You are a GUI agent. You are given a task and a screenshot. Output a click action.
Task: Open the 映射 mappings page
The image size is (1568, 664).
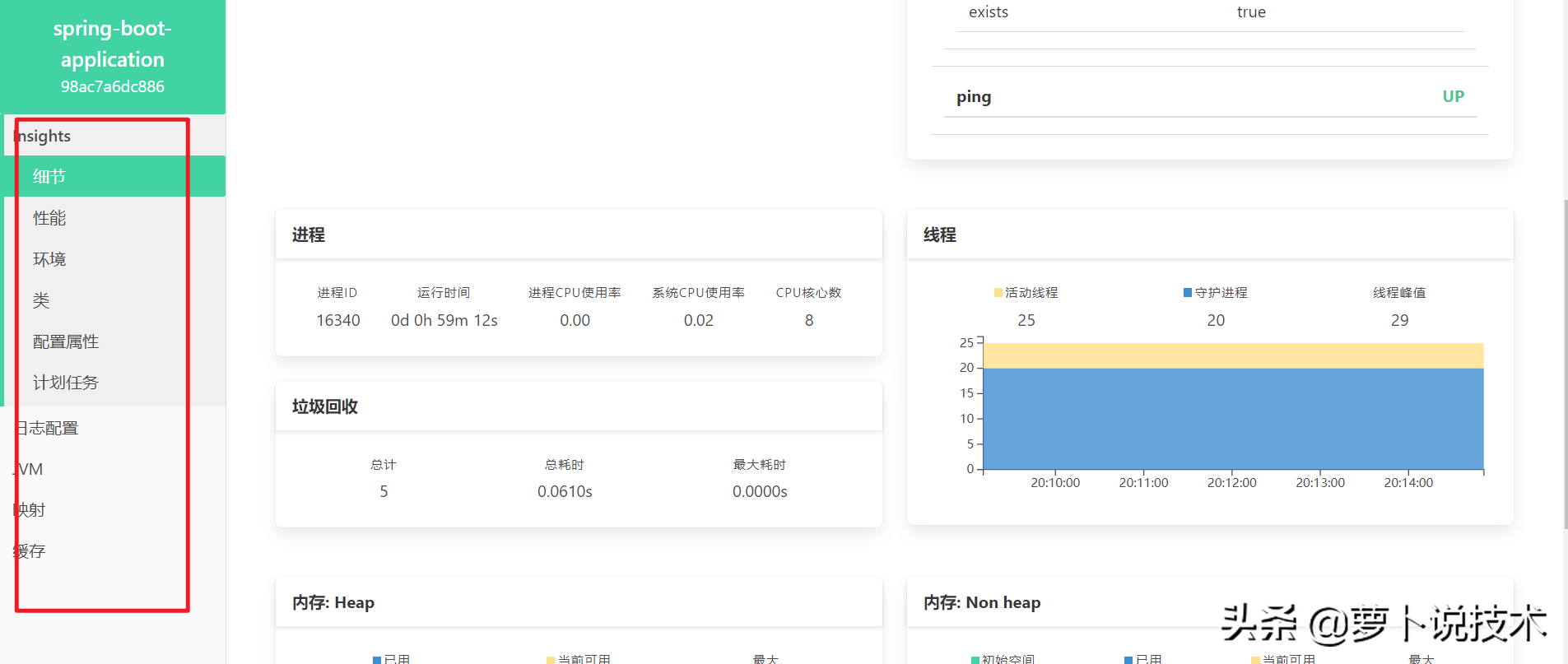click(113, 510)
